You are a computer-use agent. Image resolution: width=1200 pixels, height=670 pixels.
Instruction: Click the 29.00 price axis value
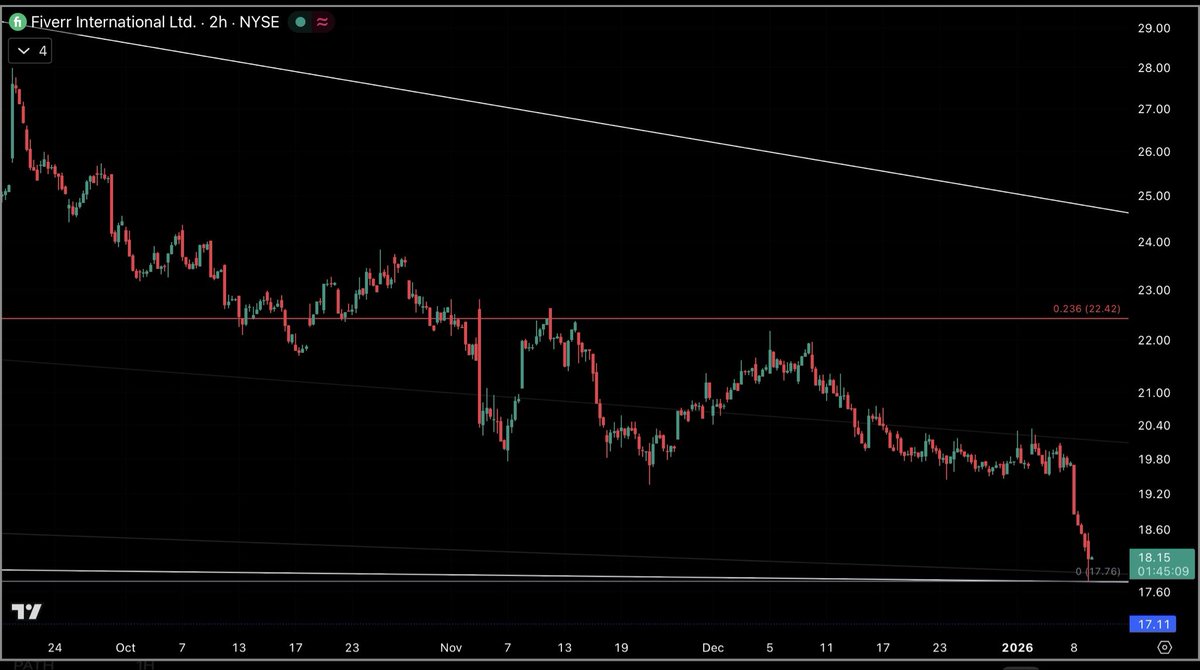click(1156, 29)
